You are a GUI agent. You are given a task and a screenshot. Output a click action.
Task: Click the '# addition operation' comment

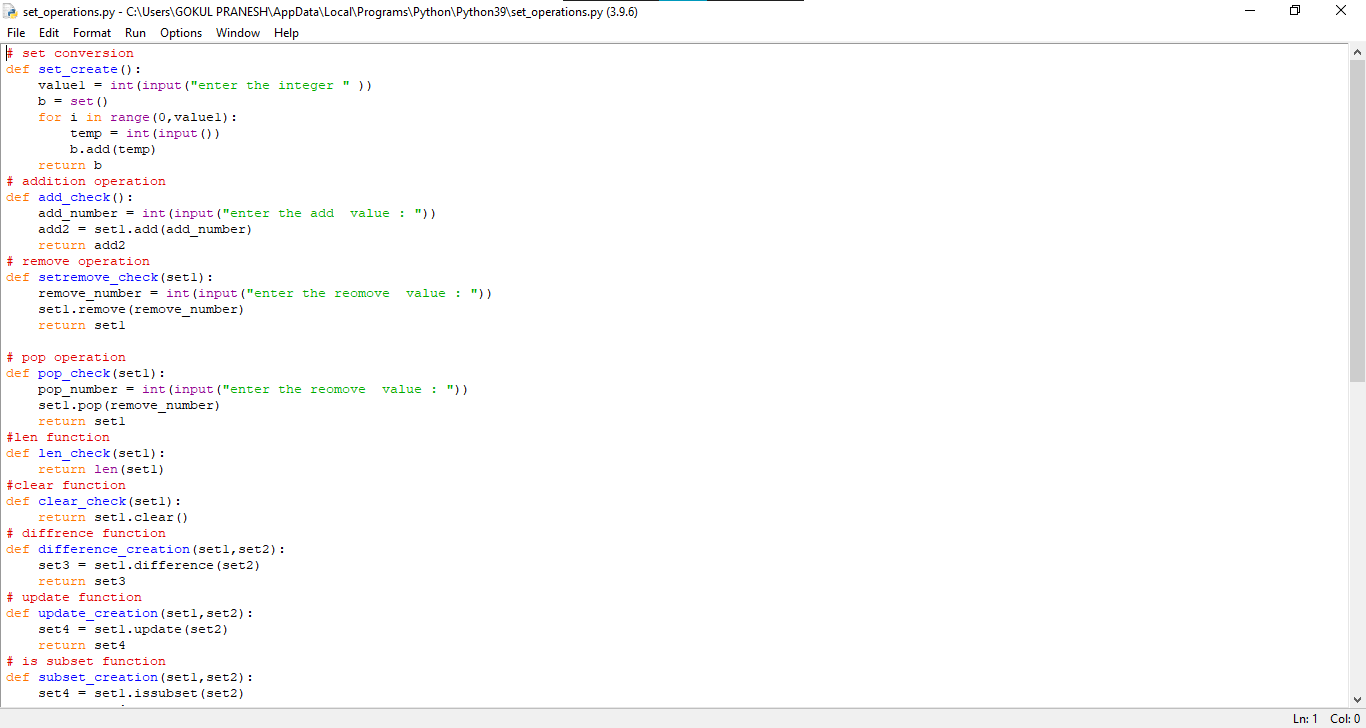point(86,181)
